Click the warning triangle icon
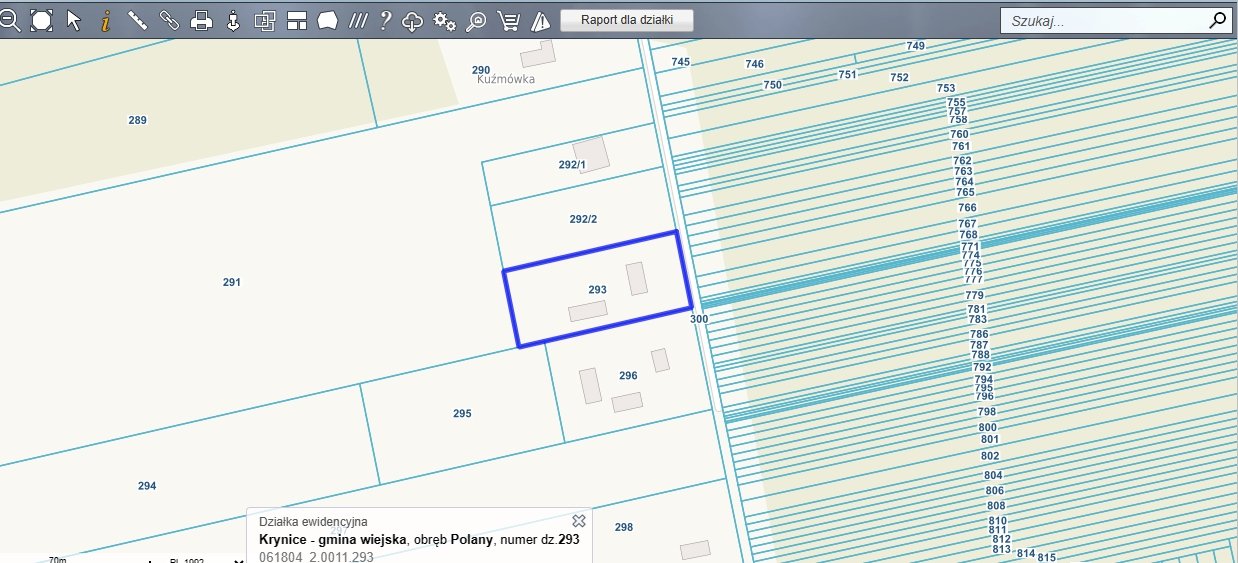The height and width of the screenshot is (563, 1238). coord(540,20)
